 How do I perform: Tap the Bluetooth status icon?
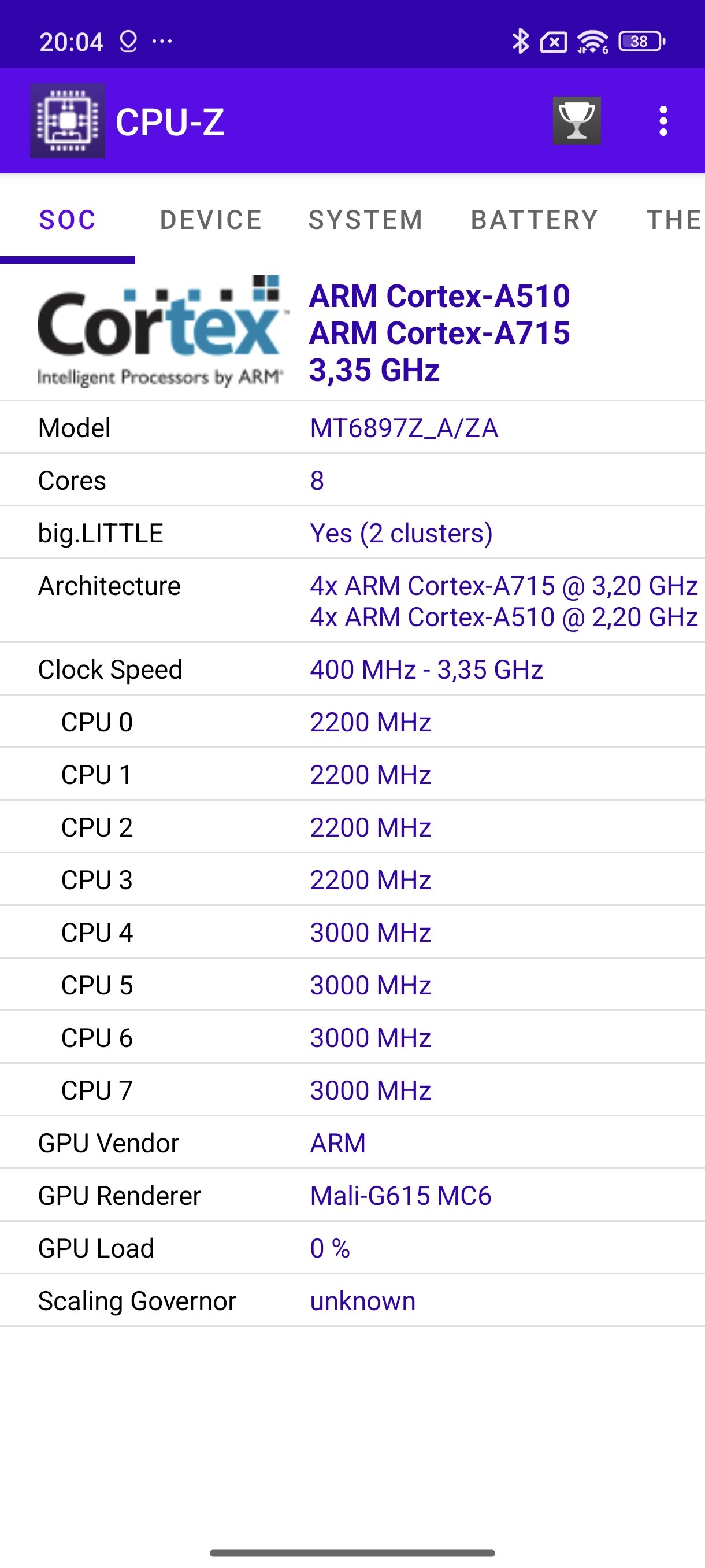coord(520,42)
